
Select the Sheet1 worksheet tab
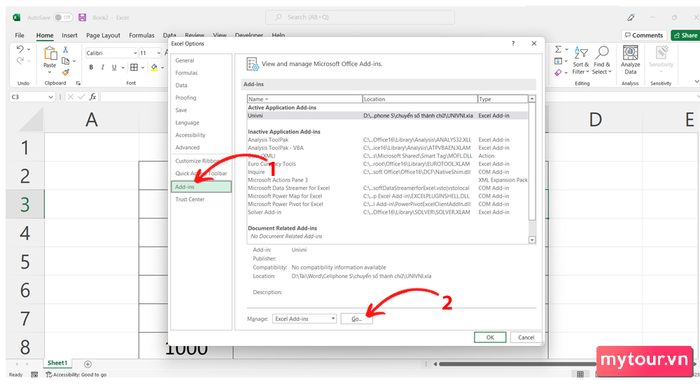[58, 363]
